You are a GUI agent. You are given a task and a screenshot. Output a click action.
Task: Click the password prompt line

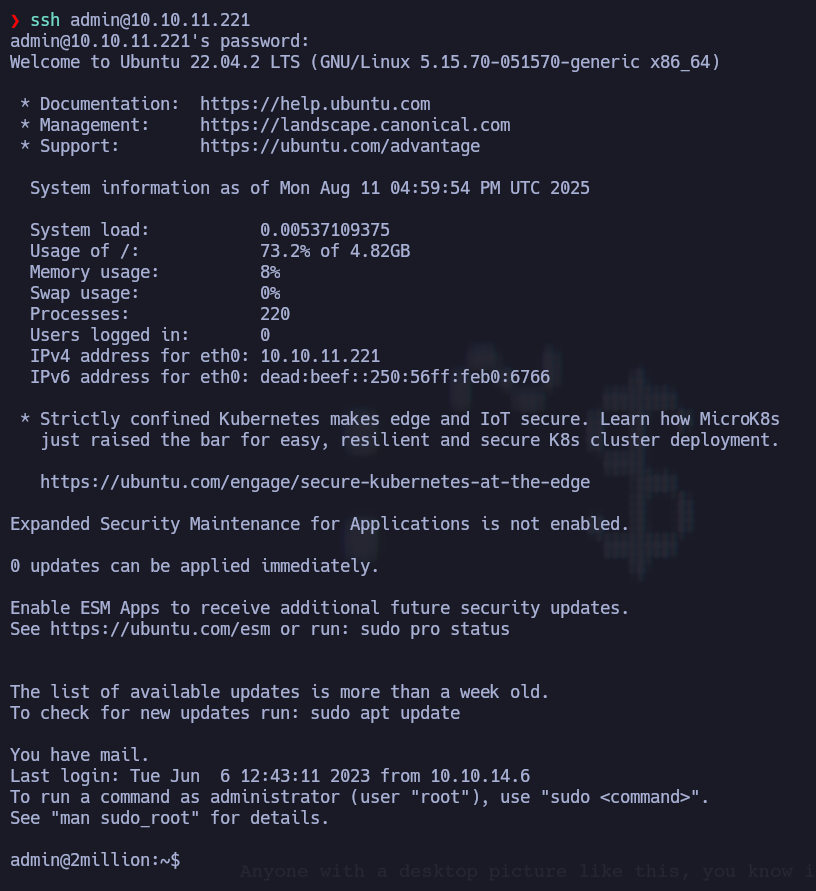[x=160, y=41]
